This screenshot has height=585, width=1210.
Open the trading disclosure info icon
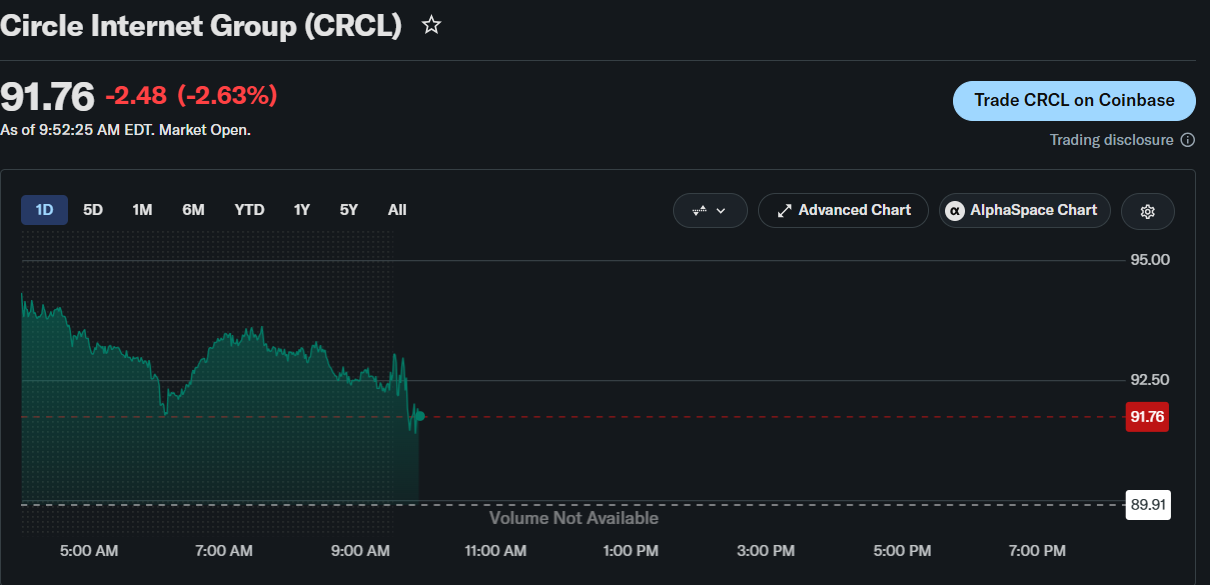pos(1188,140)
